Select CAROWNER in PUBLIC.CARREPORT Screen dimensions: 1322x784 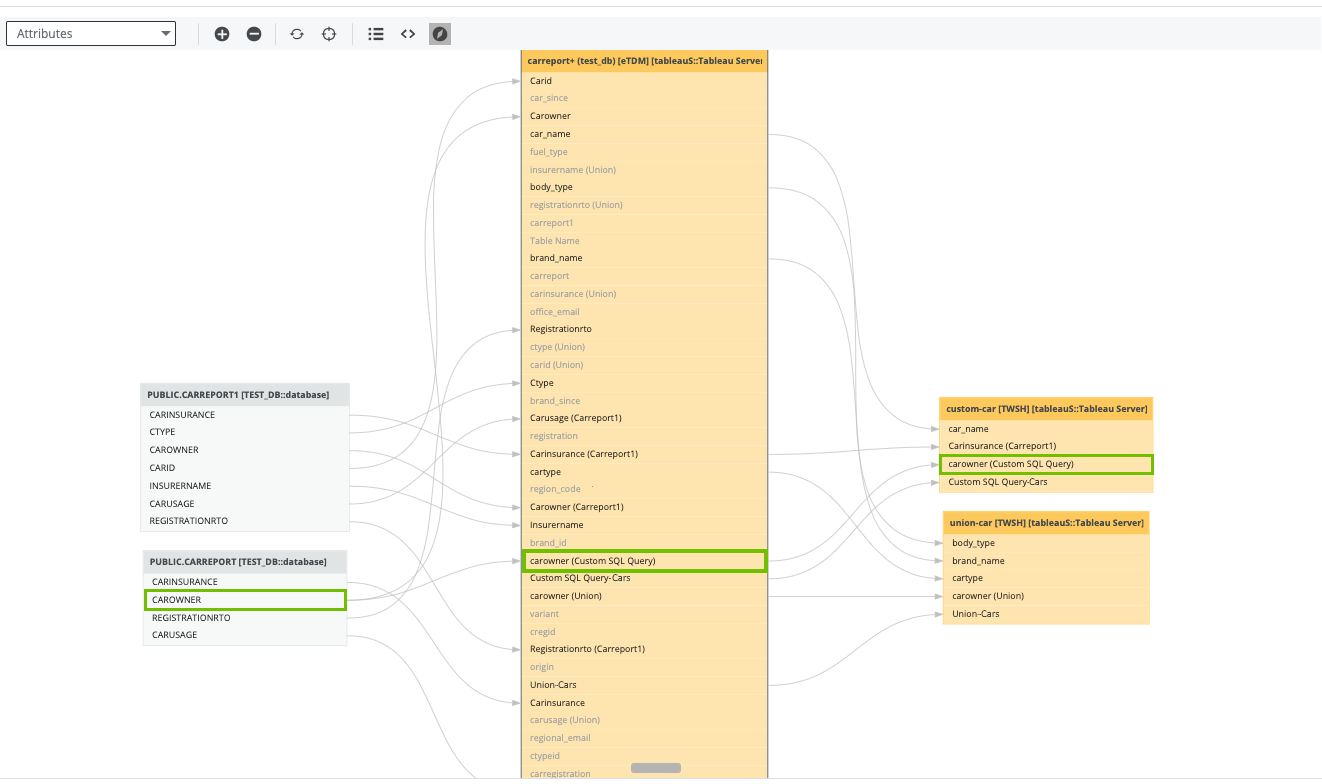click(245, 600)
